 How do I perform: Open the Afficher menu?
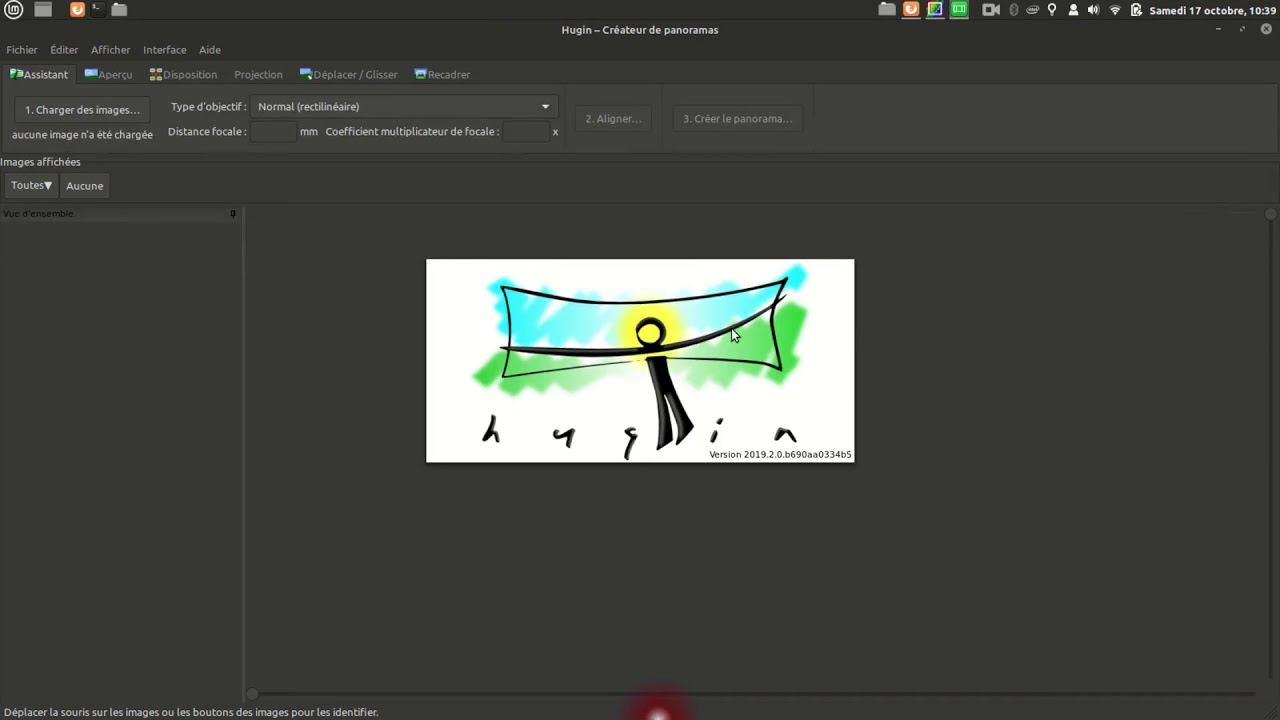click(x=110, y=50)
